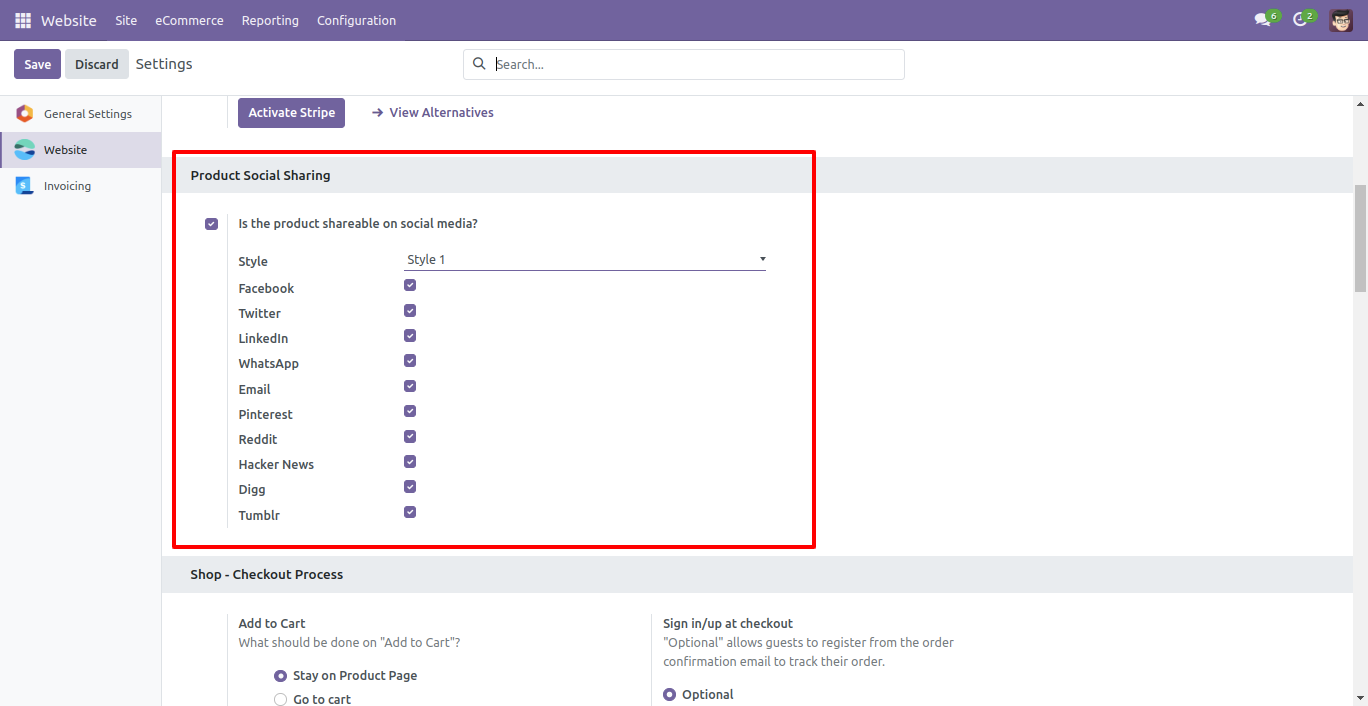This screenshot has height=706, width=1368.
Task: Click the scrollbar up arrow
Action: (x=1360, y=102)
